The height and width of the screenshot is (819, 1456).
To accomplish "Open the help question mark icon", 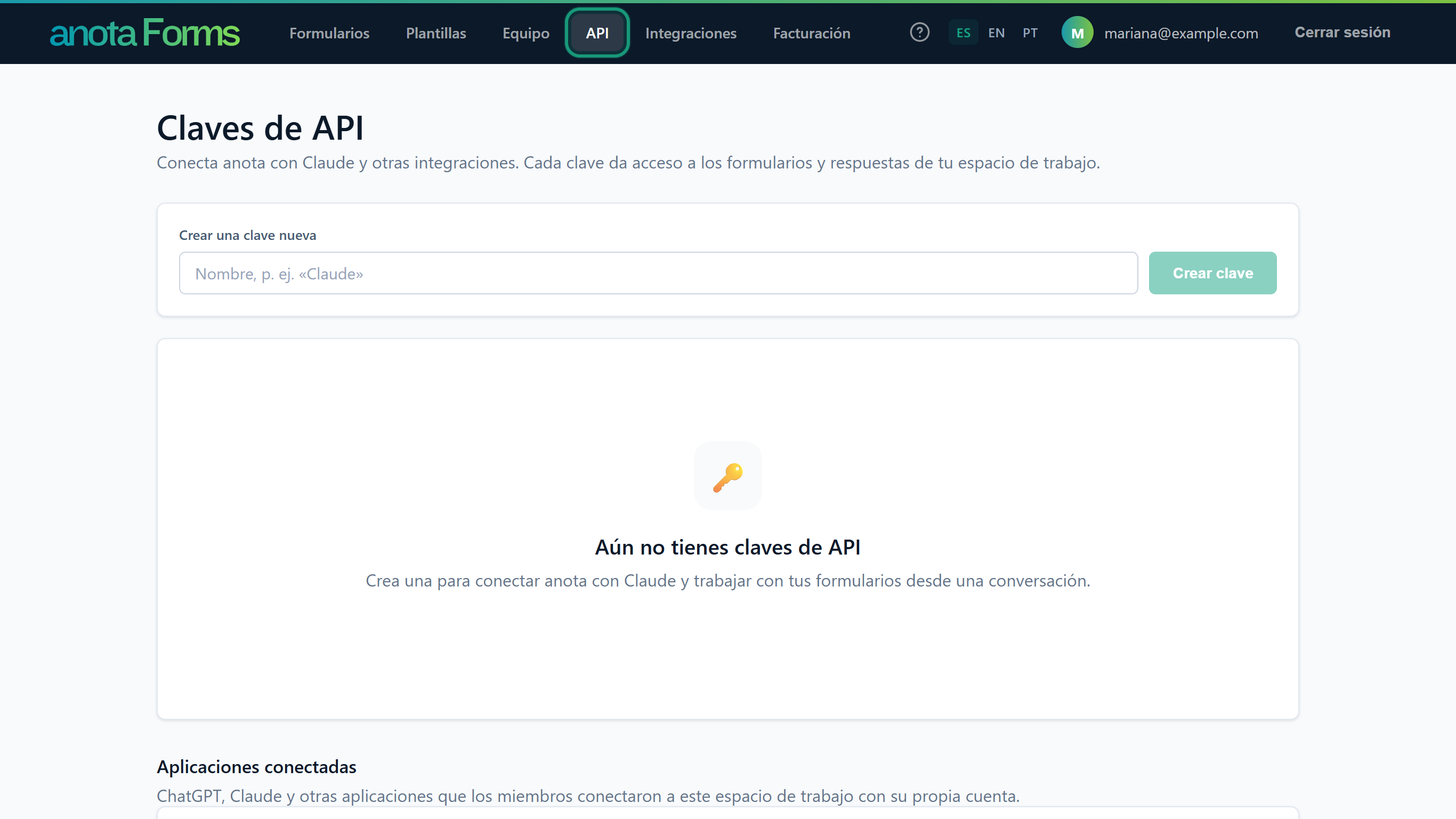I will (920, 32).
